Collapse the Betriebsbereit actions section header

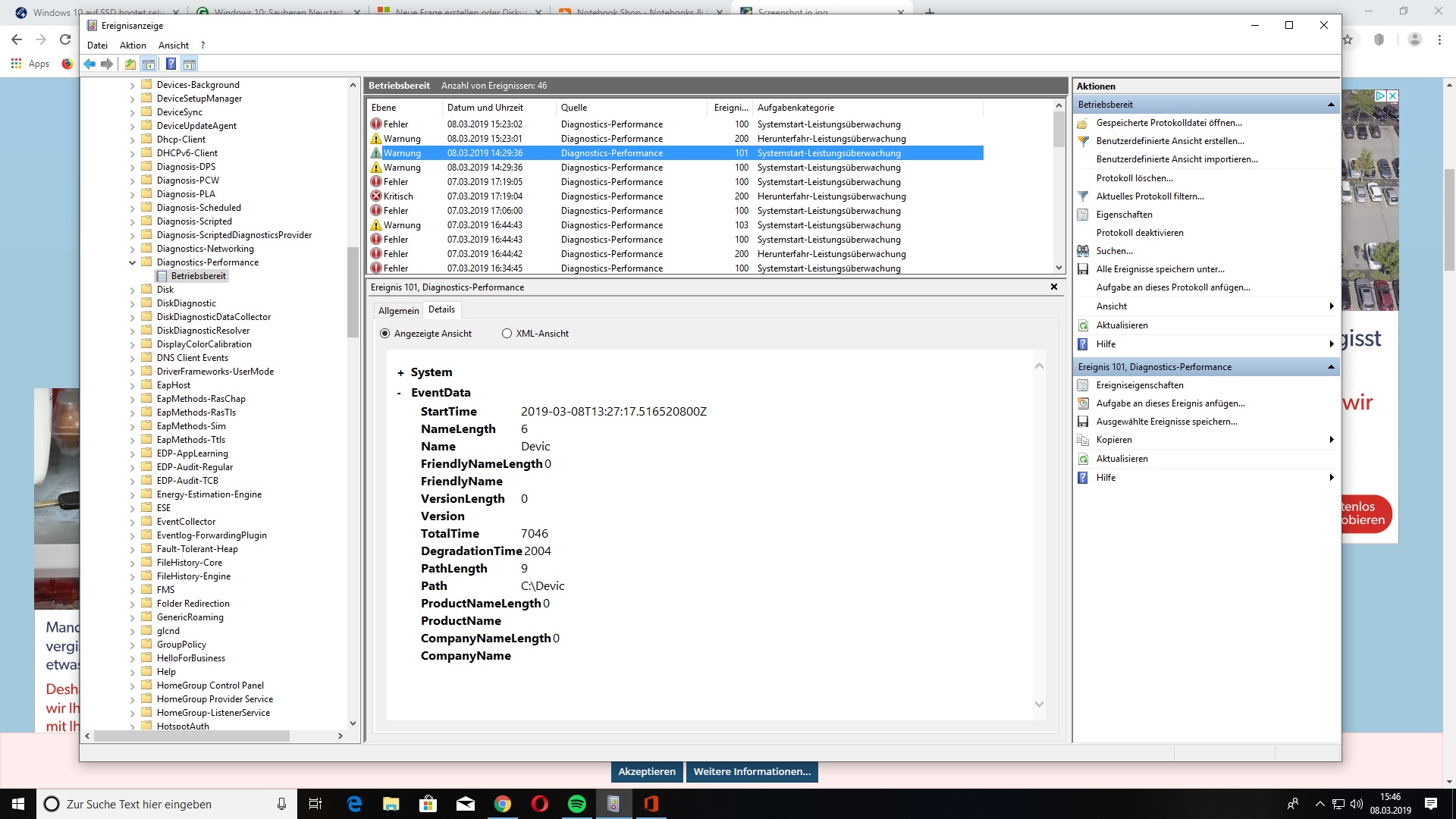[x=1331, y=105]
